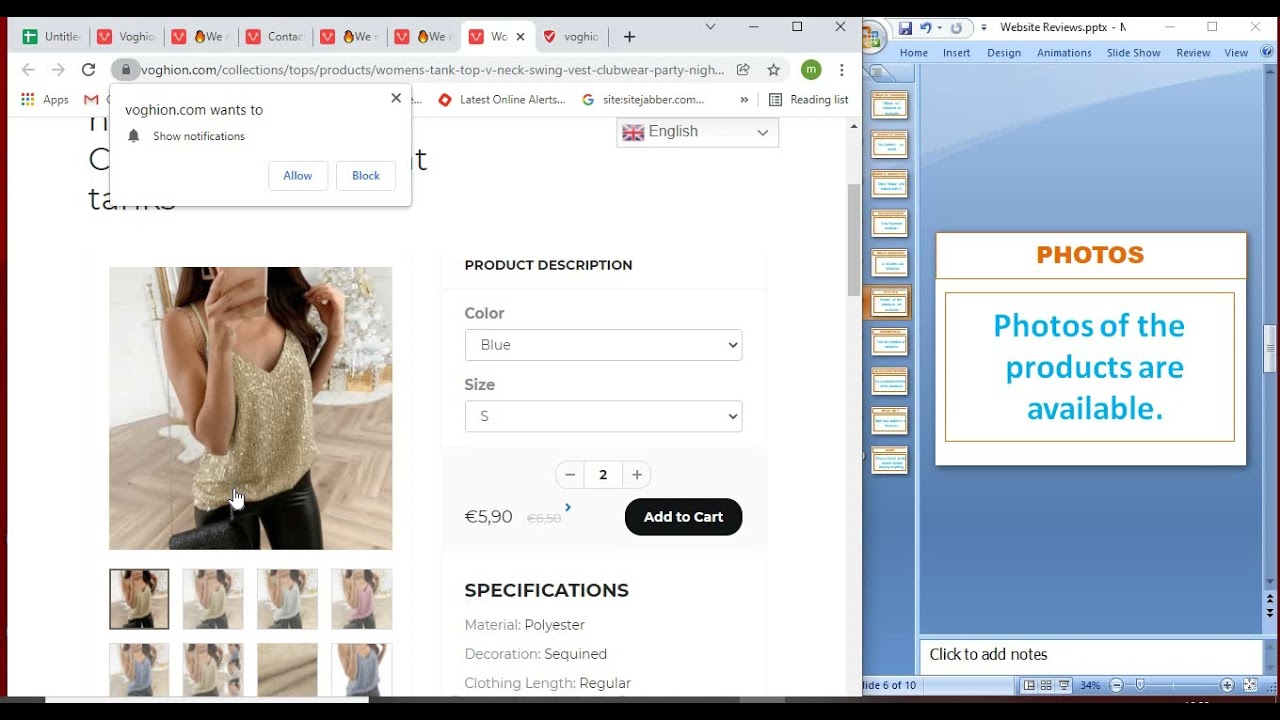The image size is (1280, 720).
Task: Open the English language selector
Action: [697, 132]
